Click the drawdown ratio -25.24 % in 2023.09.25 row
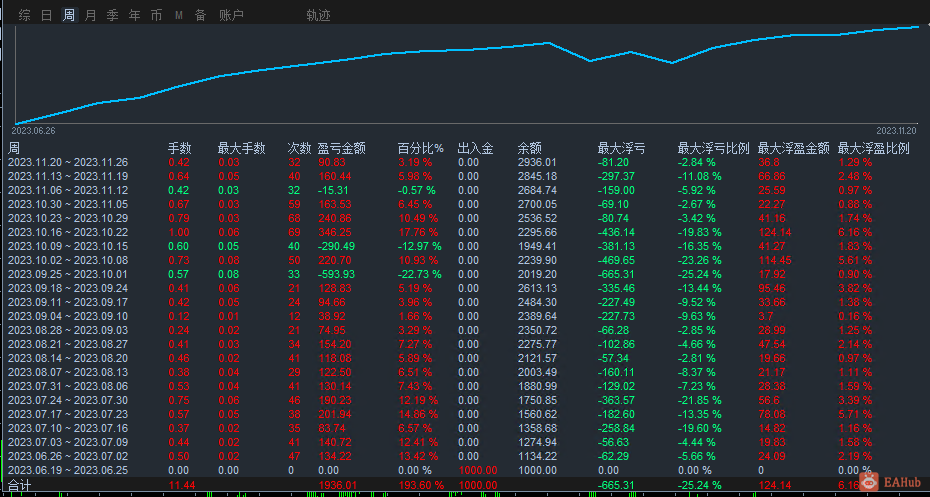Image resolution: width=930 pixels, height=497 pixels. 700,275
